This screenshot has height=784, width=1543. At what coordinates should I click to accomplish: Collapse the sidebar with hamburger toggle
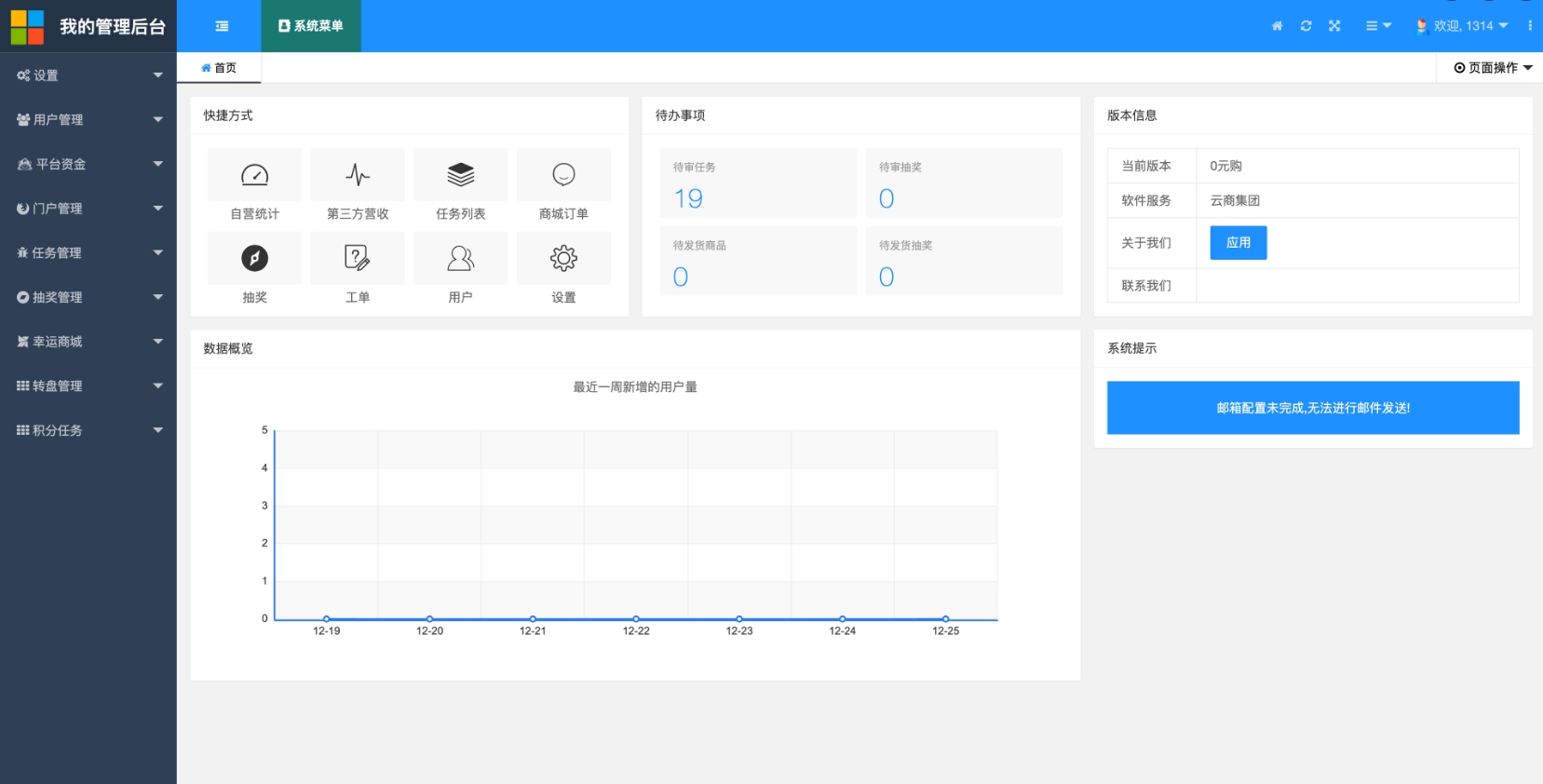pos(222,26)
